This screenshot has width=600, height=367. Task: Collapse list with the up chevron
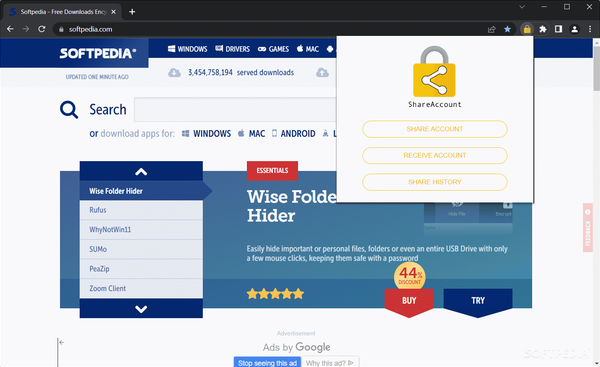(141, 171)
